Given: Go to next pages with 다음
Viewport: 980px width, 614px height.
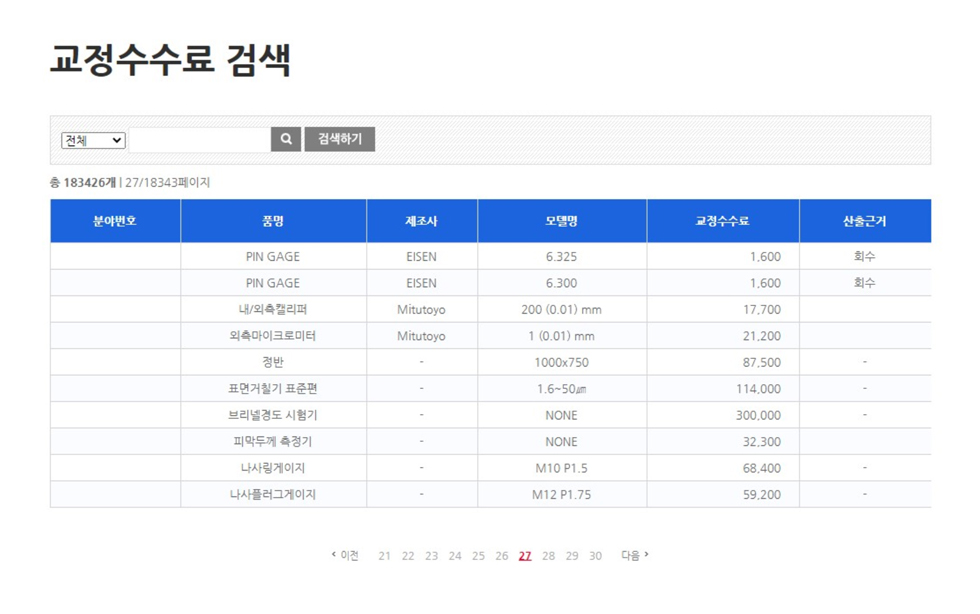Looking at the screenshot, I should tap(634, 555).
